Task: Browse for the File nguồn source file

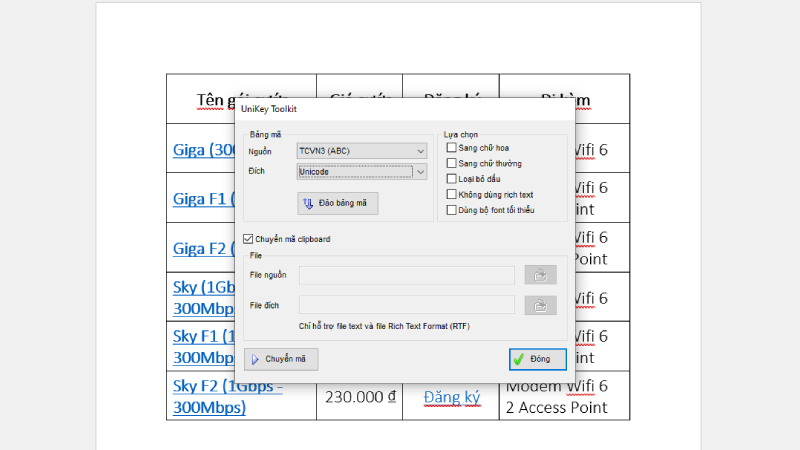Action: coord(540,275)
